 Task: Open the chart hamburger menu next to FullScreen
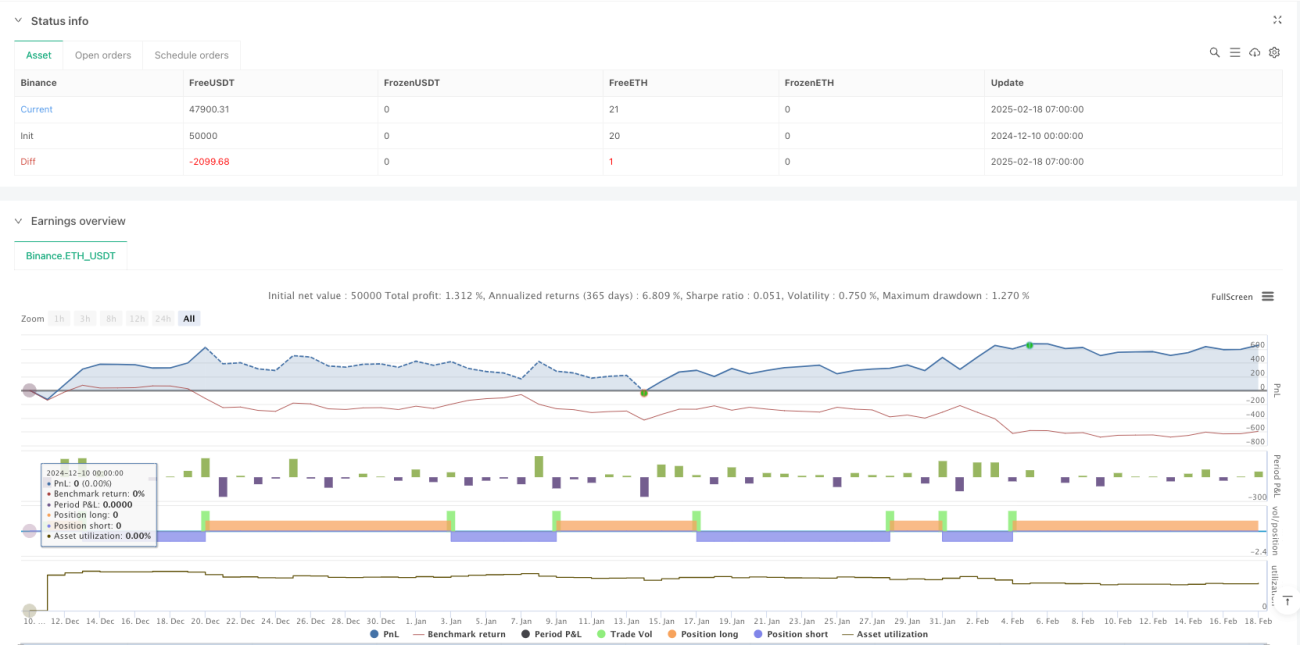click(1267, 296)
